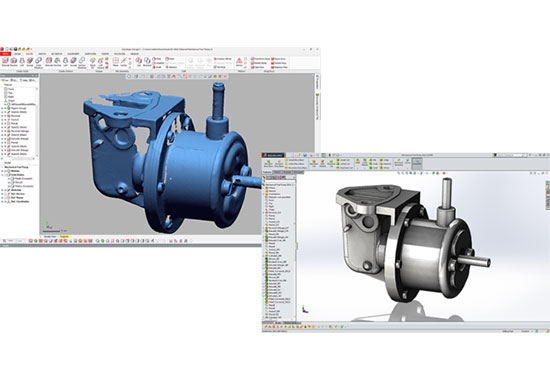
Task: Toggle visibility of Sketches entry
Action: 5,190
